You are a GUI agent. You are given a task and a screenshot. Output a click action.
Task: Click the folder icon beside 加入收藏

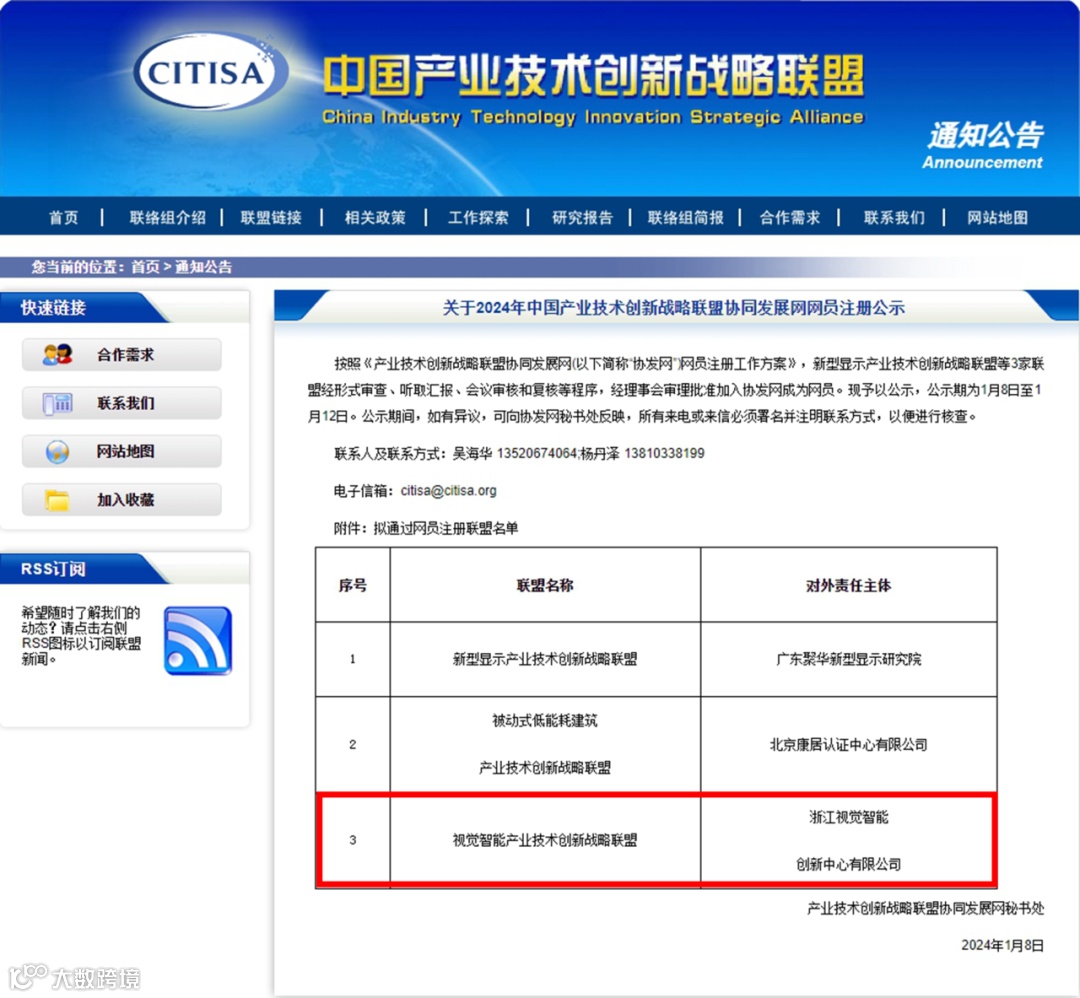pyautogui.click(x=57, y=500)
